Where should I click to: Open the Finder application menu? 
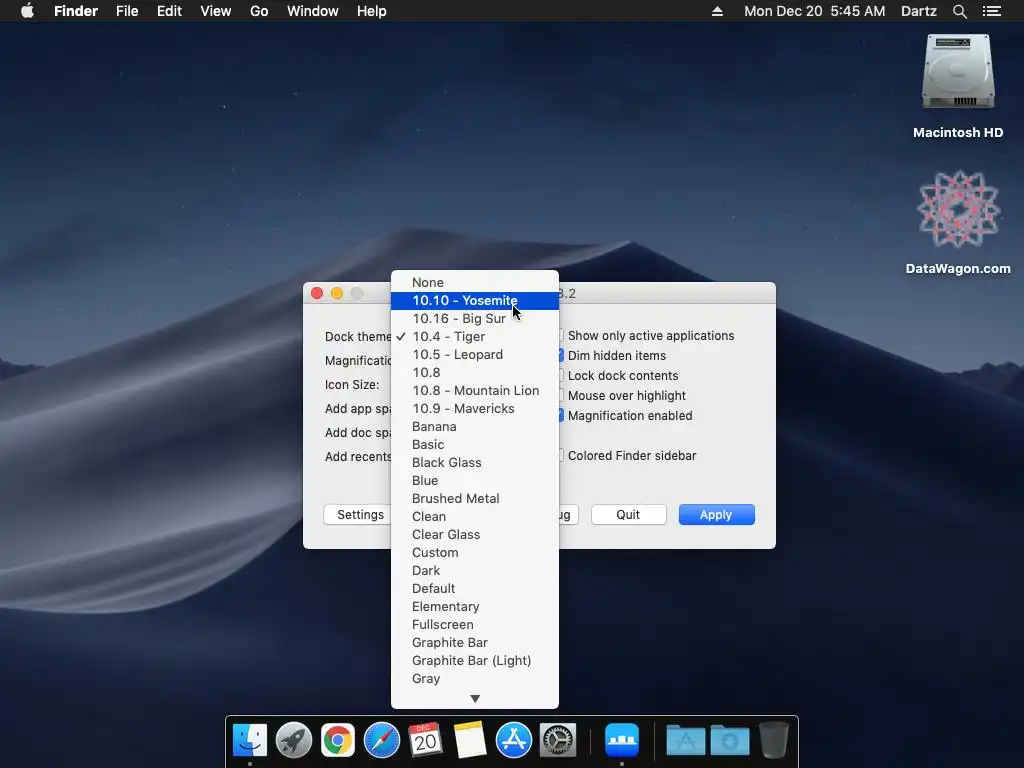click(x=76, y=11)
